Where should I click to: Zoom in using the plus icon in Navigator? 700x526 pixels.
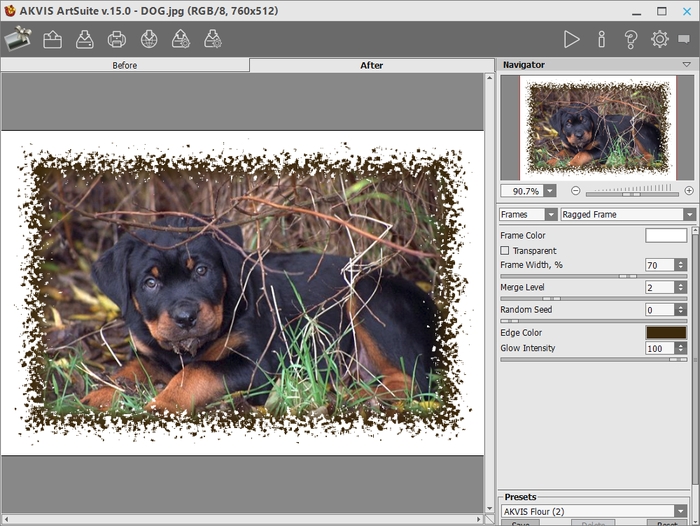689,190
